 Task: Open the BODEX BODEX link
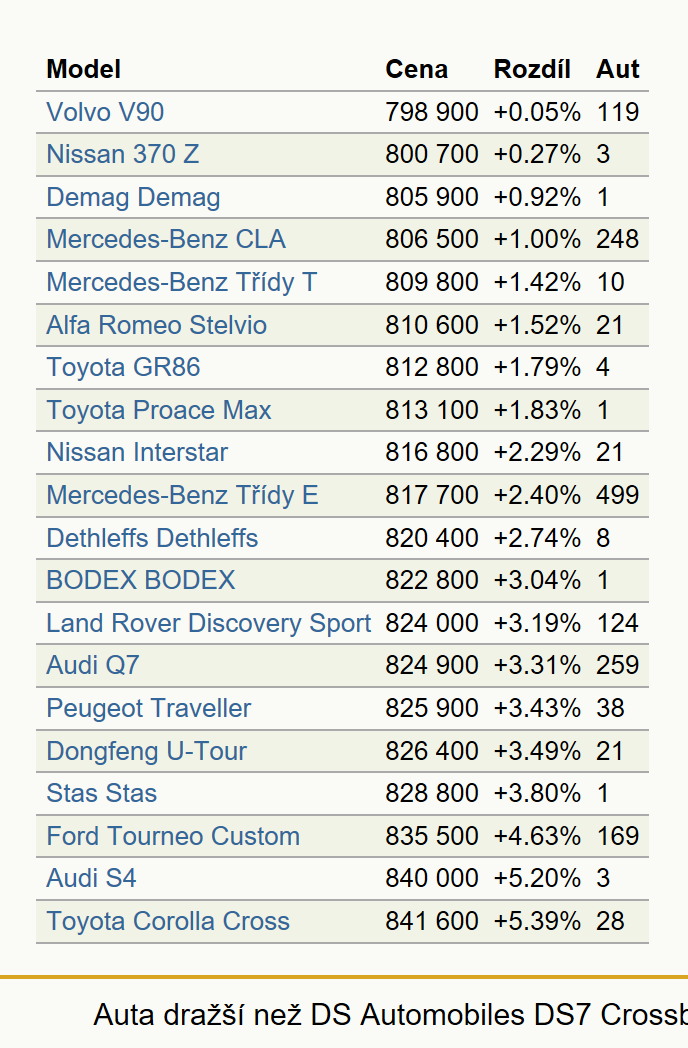click(x=140, y=580)
